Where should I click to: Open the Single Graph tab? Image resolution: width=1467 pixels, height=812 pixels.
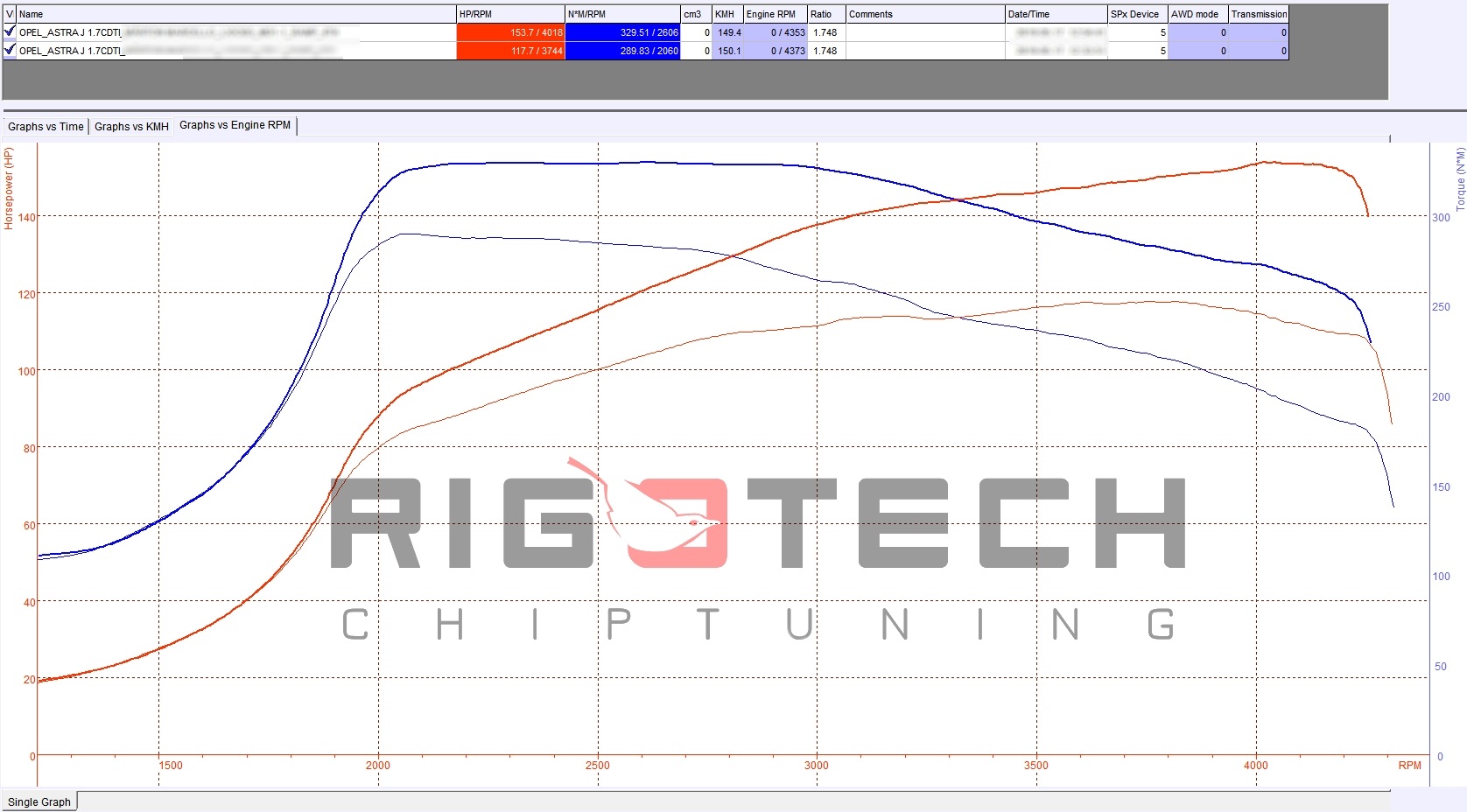39,801
